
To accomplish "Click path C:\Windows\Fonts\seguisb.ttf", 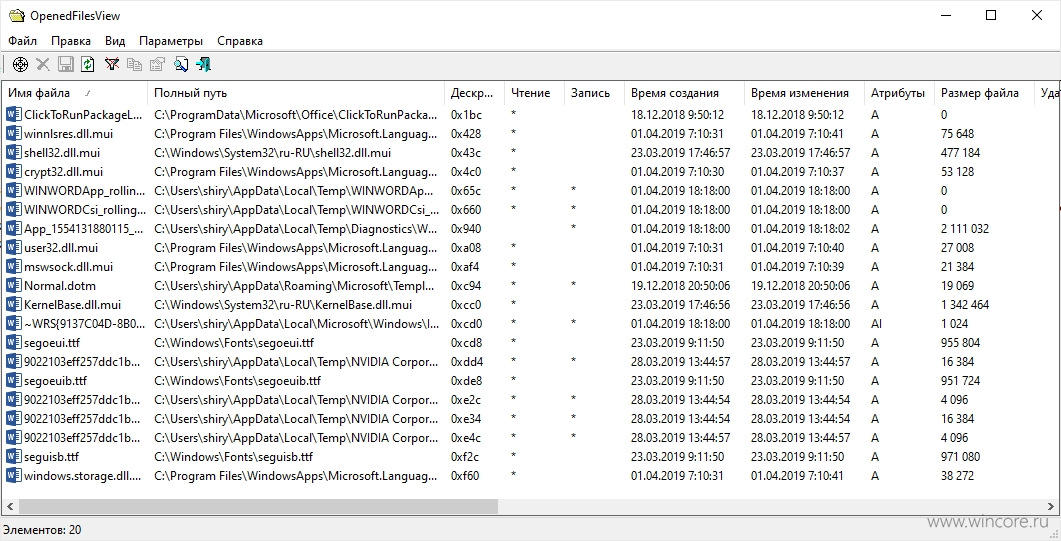I will [233, 456].
